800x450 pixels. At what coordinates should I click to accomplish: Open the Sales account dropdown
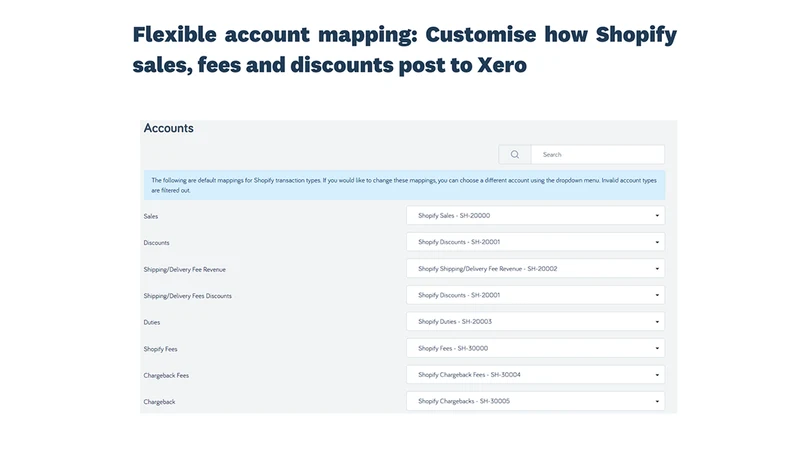pos(535,215)
